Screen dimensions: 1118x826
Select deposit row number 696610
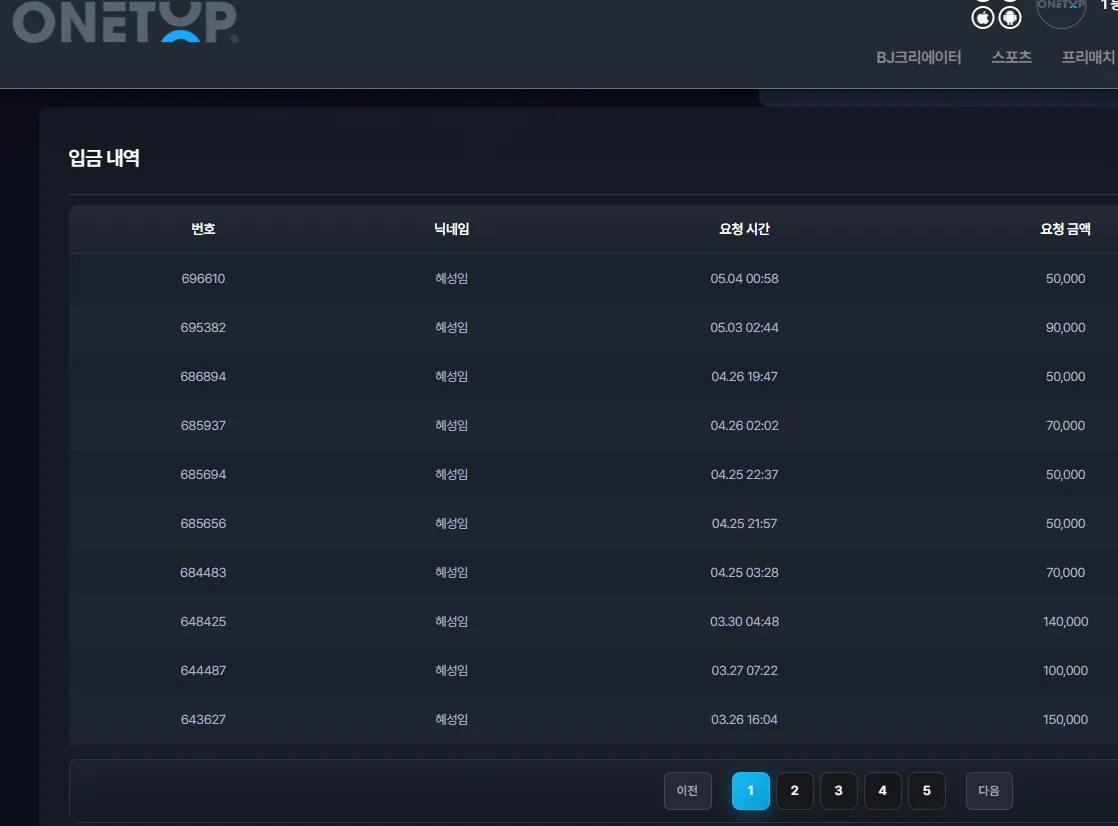click(593, 278)
